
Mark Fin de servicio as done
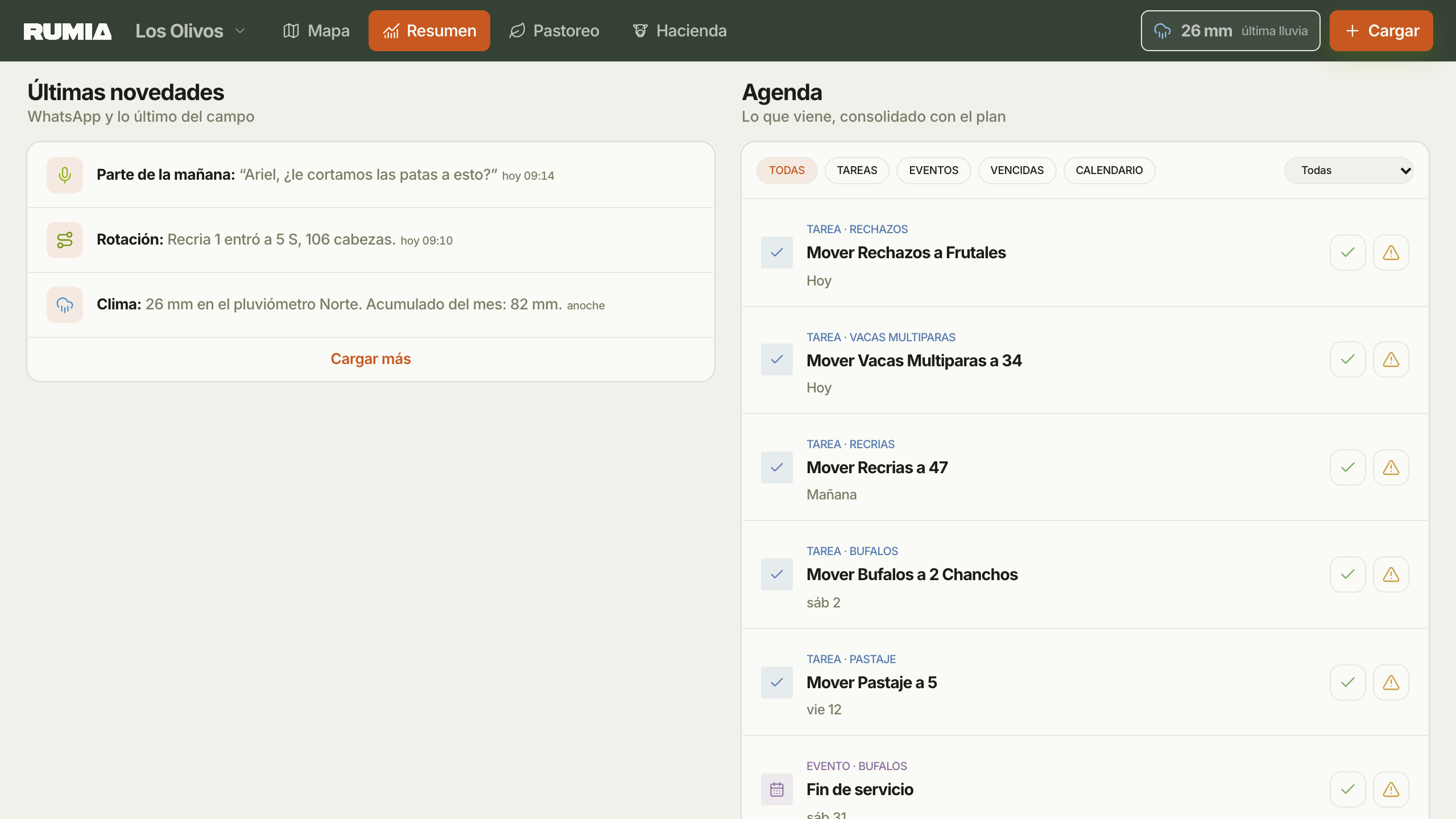tap(1348, 789)
